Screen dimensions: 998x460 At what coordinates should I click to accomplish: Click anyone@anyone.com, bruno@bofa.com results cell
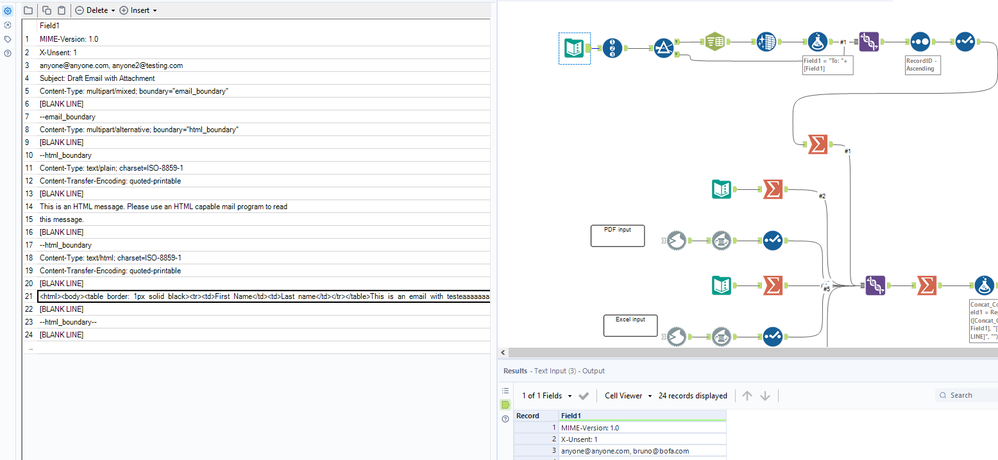642,450
